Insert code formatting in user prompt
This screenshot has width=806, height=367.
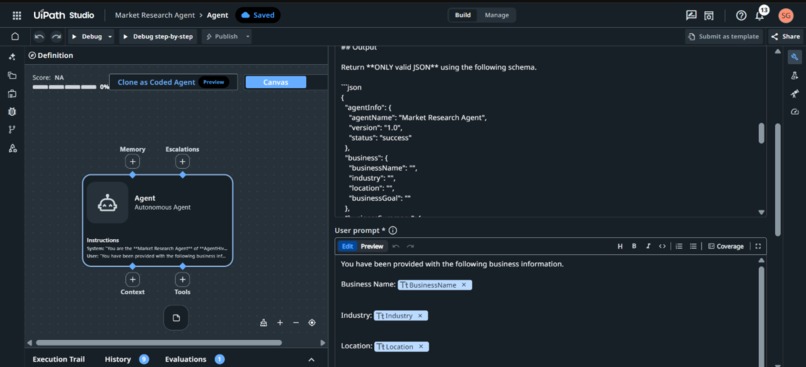point(662,246)
